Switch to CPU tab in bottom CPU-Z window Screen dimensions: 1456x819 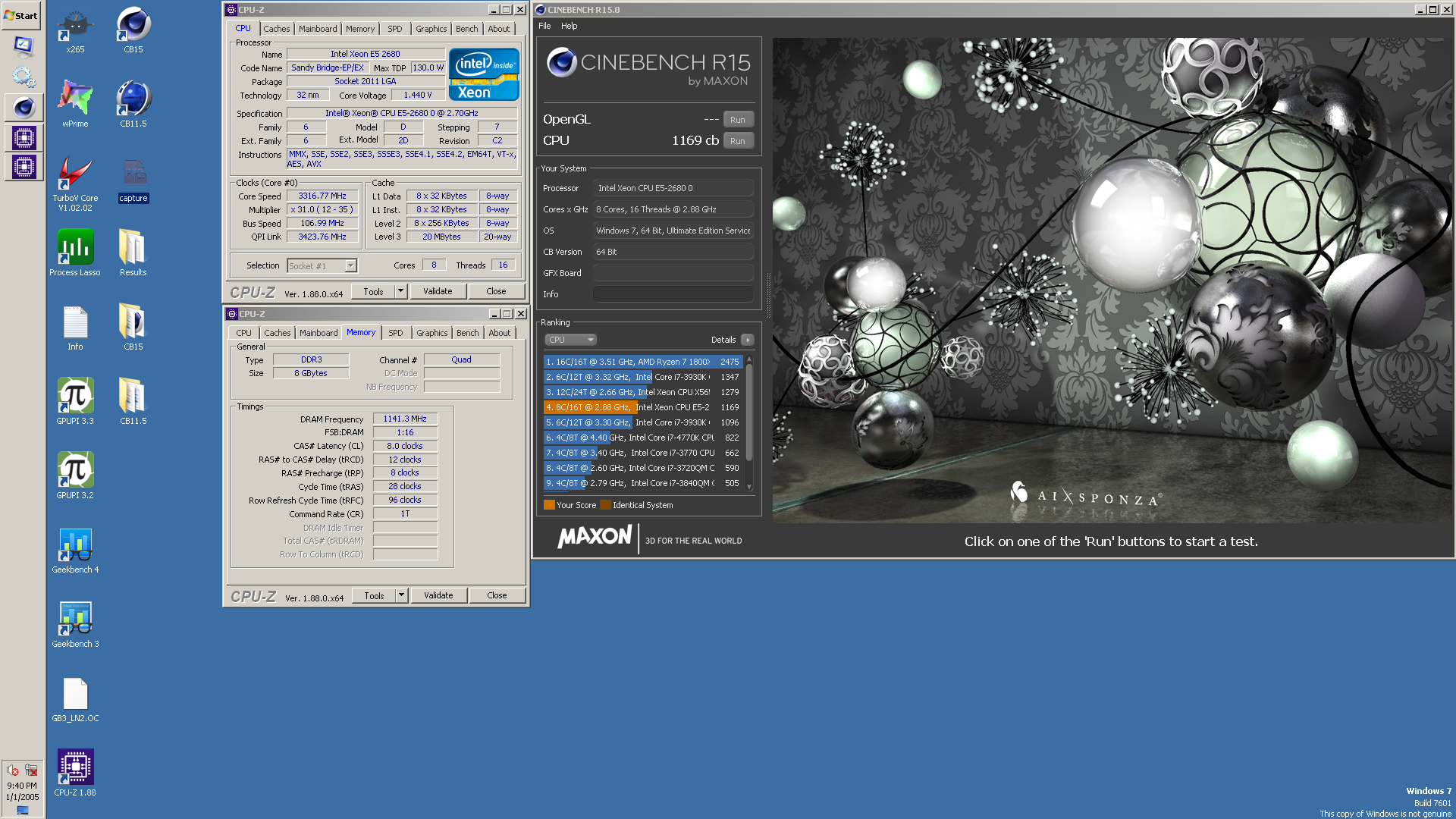tap(243, 333)
